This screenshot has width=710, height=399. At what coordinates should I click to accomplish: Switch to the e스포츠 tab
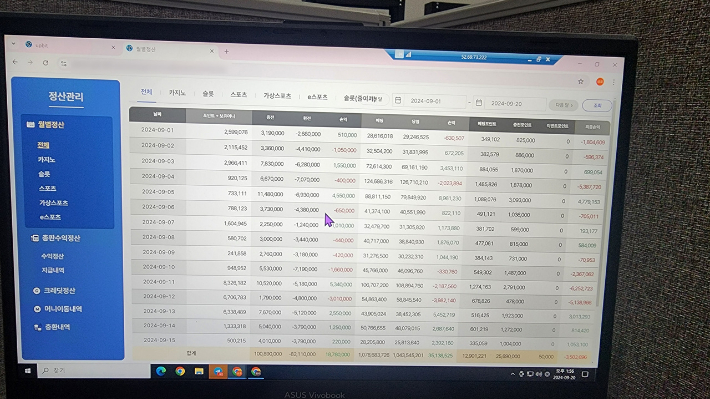pos(317,96)
